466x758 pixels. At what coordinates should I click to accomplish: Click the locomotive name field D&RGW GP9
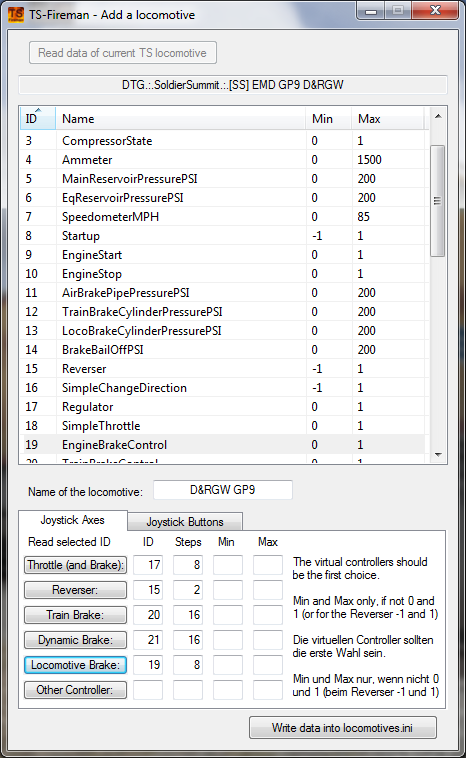pyautogui.click(x=223, y=490)
